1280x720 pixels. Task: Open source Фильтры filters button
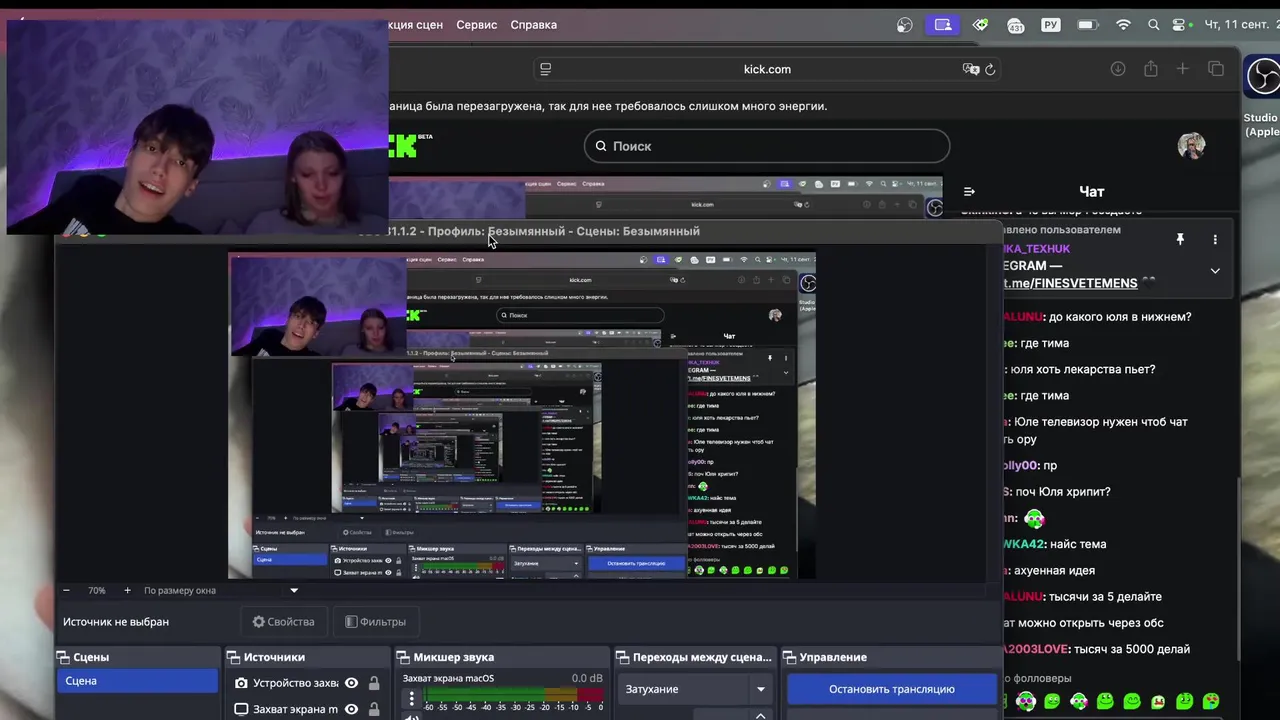click(376, 622)
